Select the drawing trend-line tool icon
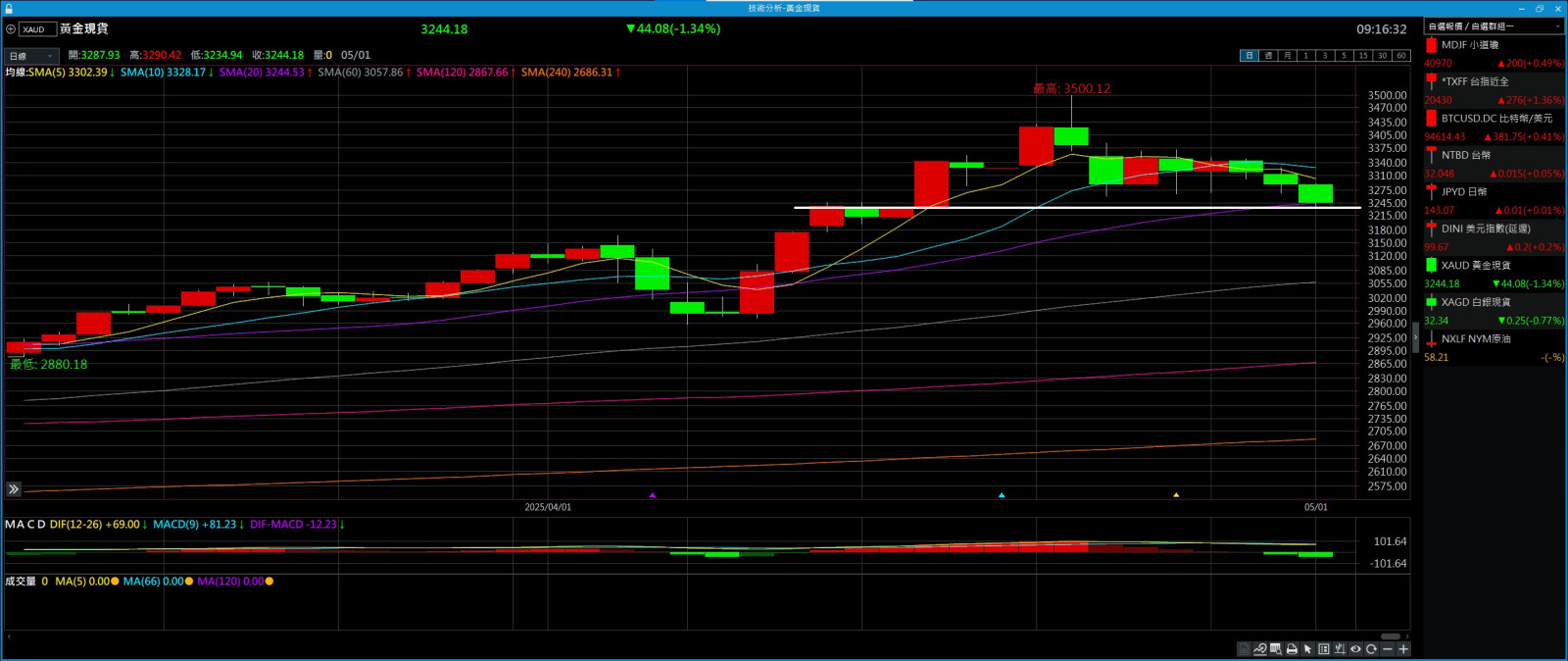The width and height of the screenshot is (1568, 661). coord(1259,649)
